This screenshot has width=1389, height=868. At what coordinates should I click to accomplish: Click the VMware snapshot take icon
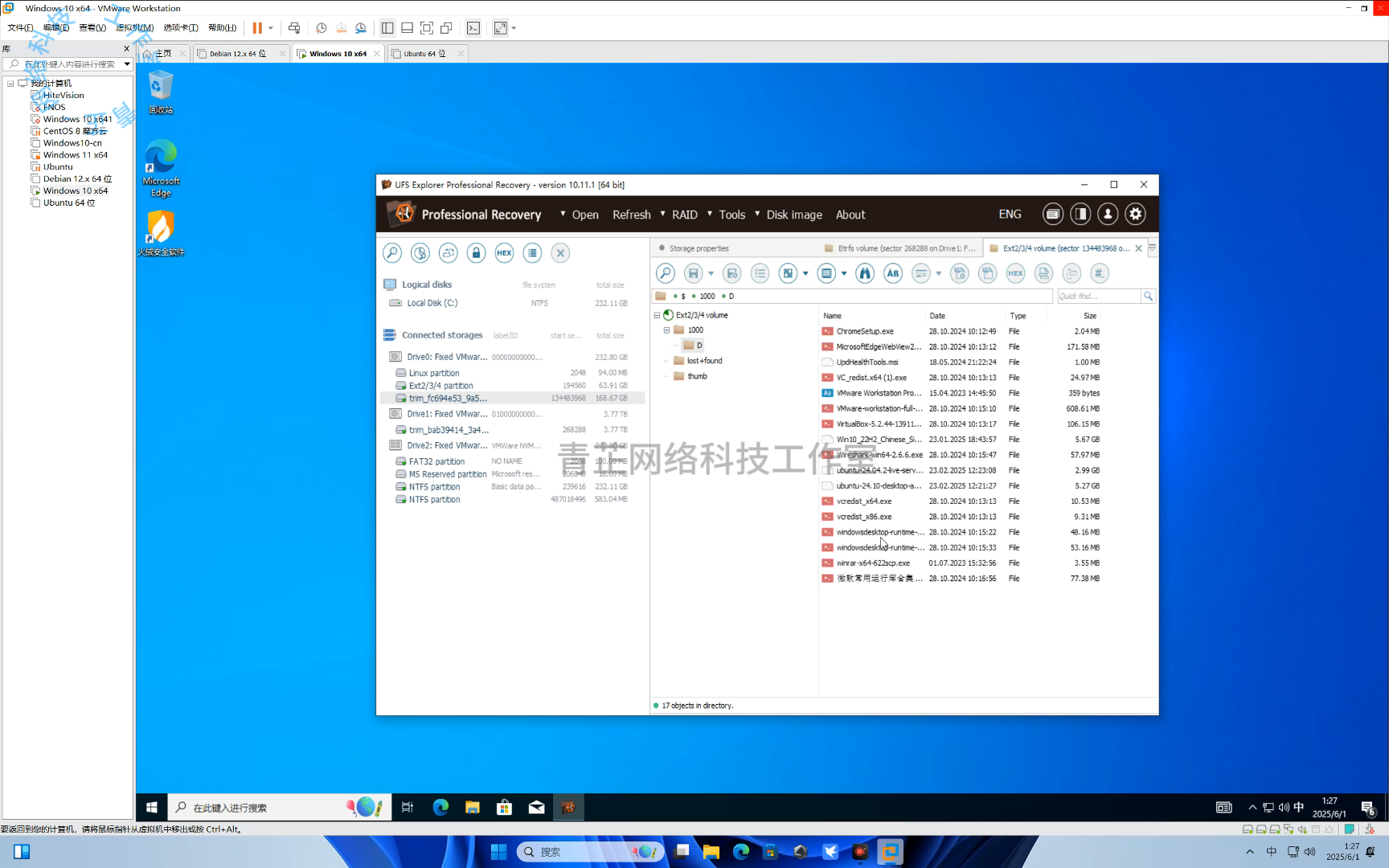[x=321, y=28]
